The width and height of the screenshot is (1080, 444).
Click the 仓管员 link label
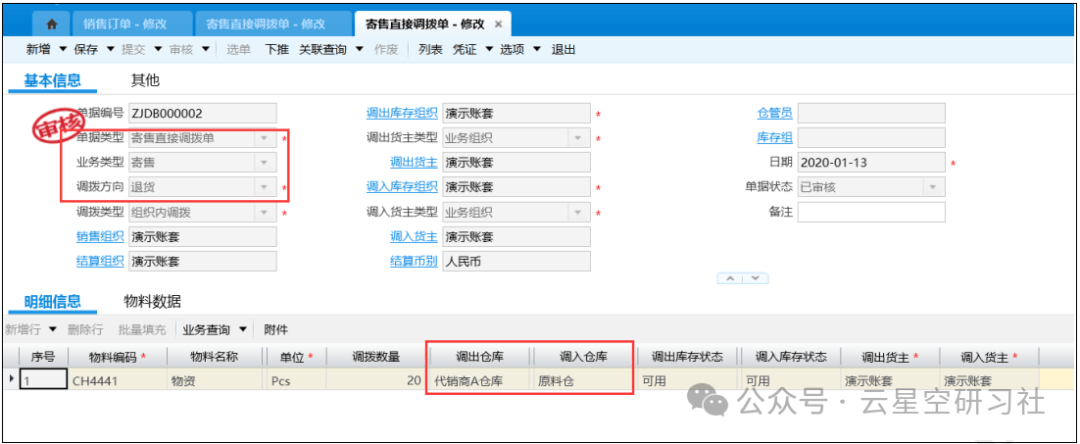774,113
